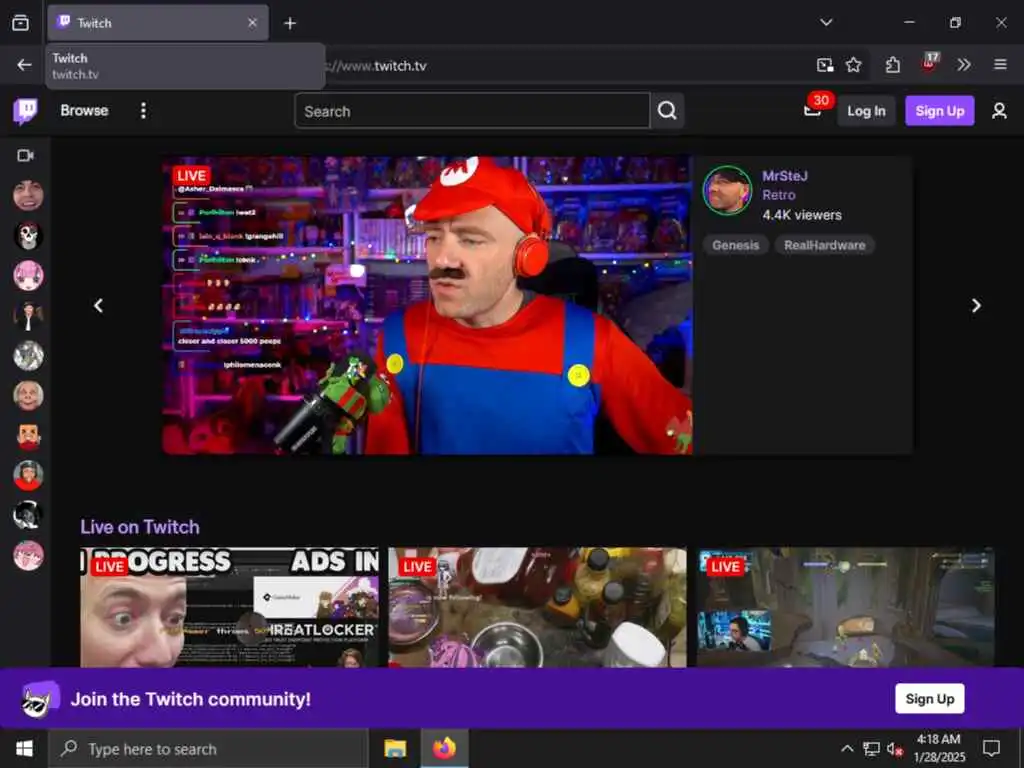Focus the Search input field

coord(472,111)
